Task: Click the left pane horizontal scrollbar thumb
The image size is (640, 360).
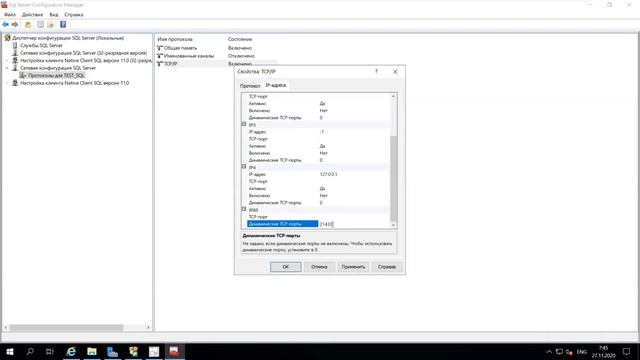Action: point(66,327)
